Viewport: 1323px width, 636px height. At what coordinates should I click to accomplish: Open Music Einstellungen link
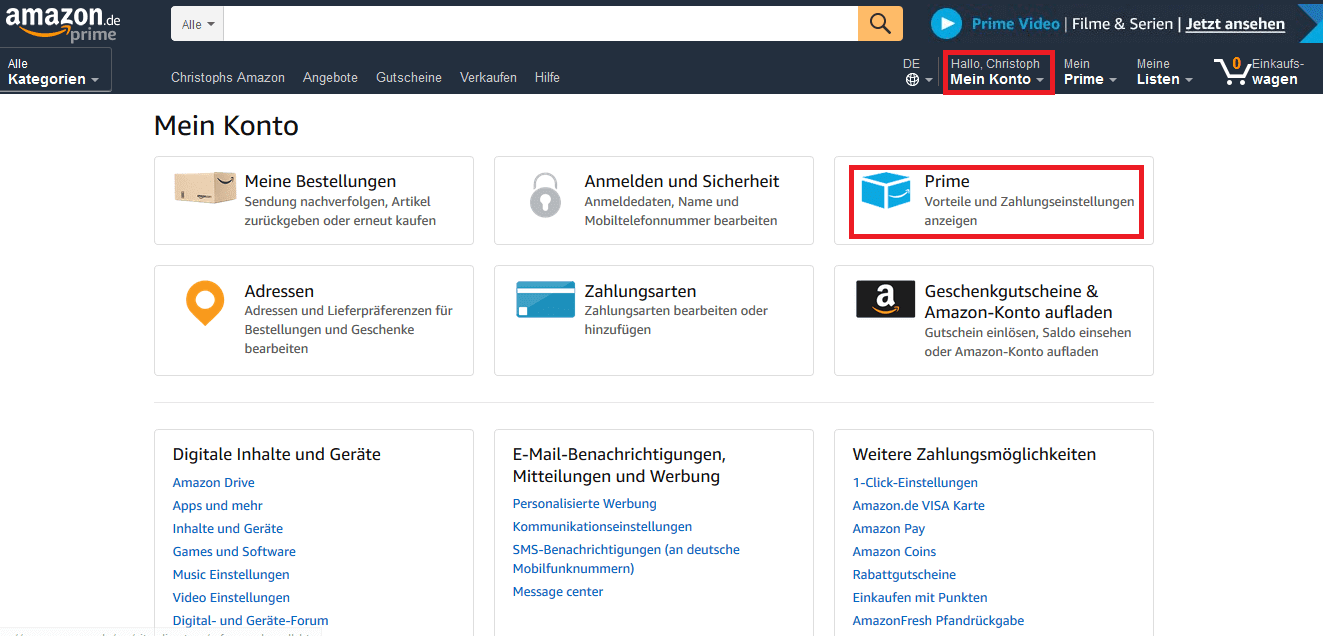click(x=231, y=575)
